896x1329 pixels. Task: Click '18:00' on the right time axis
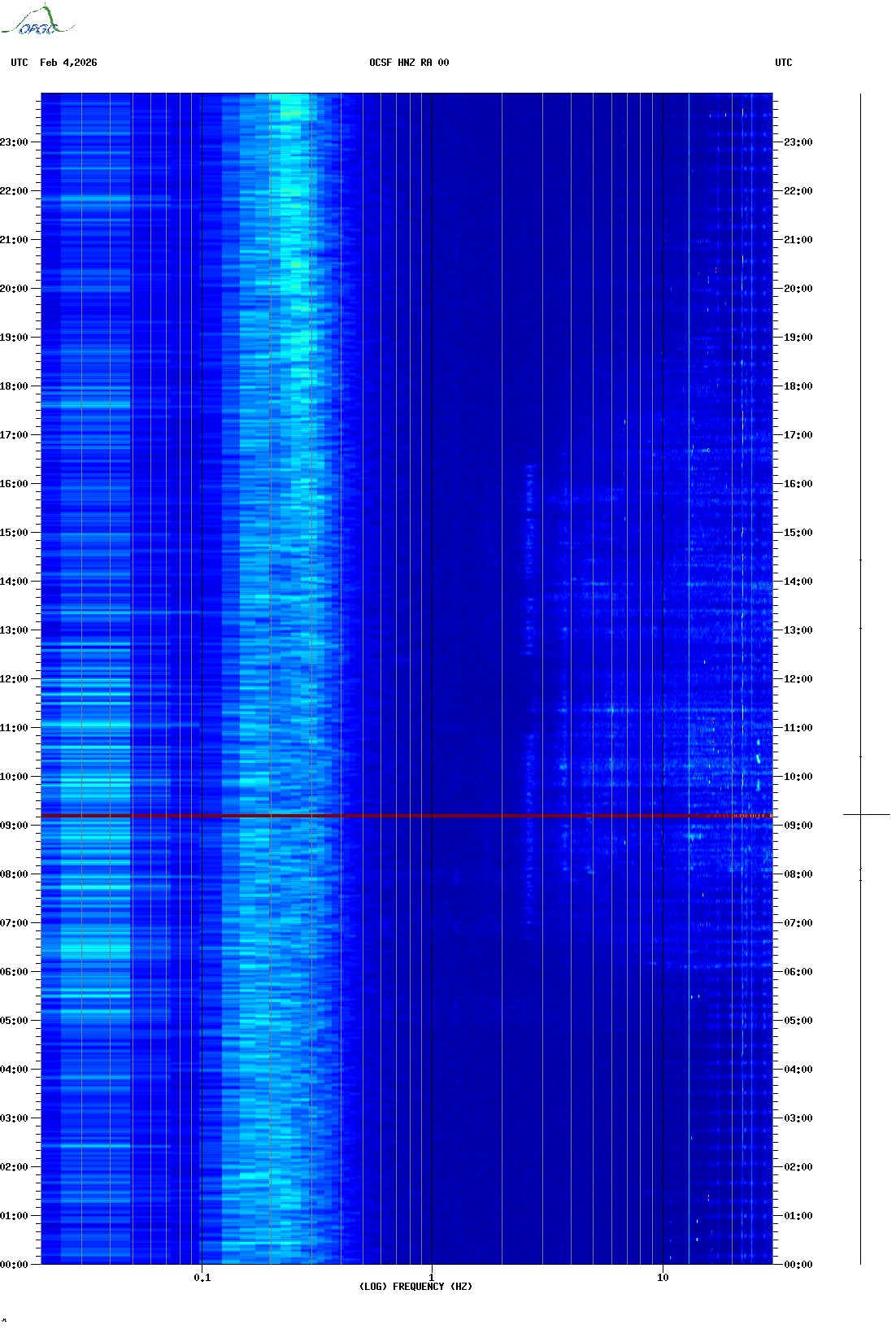pos(798,386)
